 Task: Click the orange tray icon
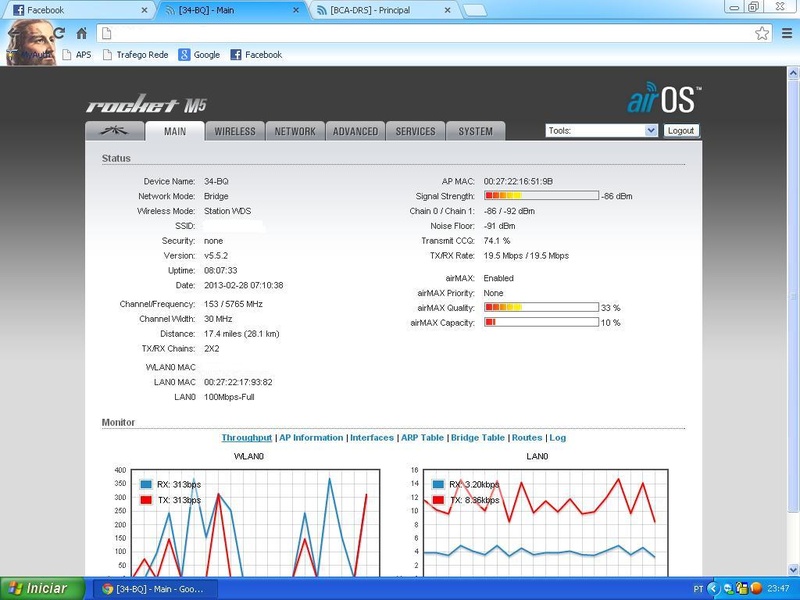[x=756, y=589]
